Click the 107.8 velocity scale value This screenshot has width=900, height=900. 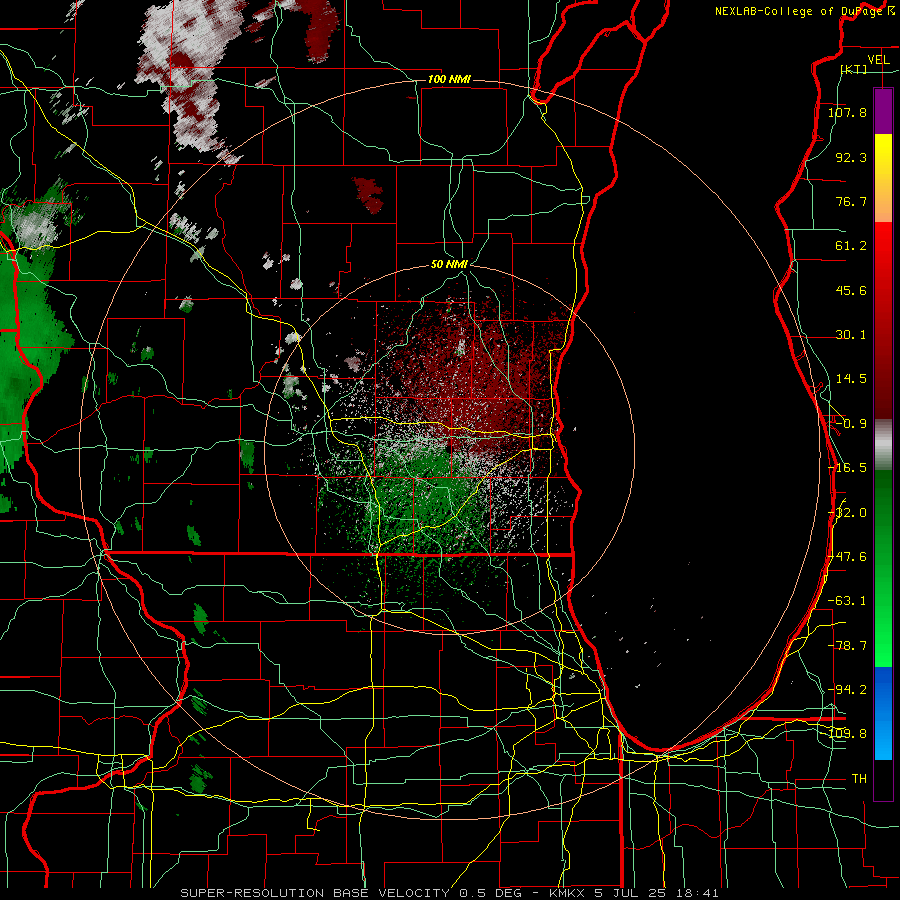point(847,112)
